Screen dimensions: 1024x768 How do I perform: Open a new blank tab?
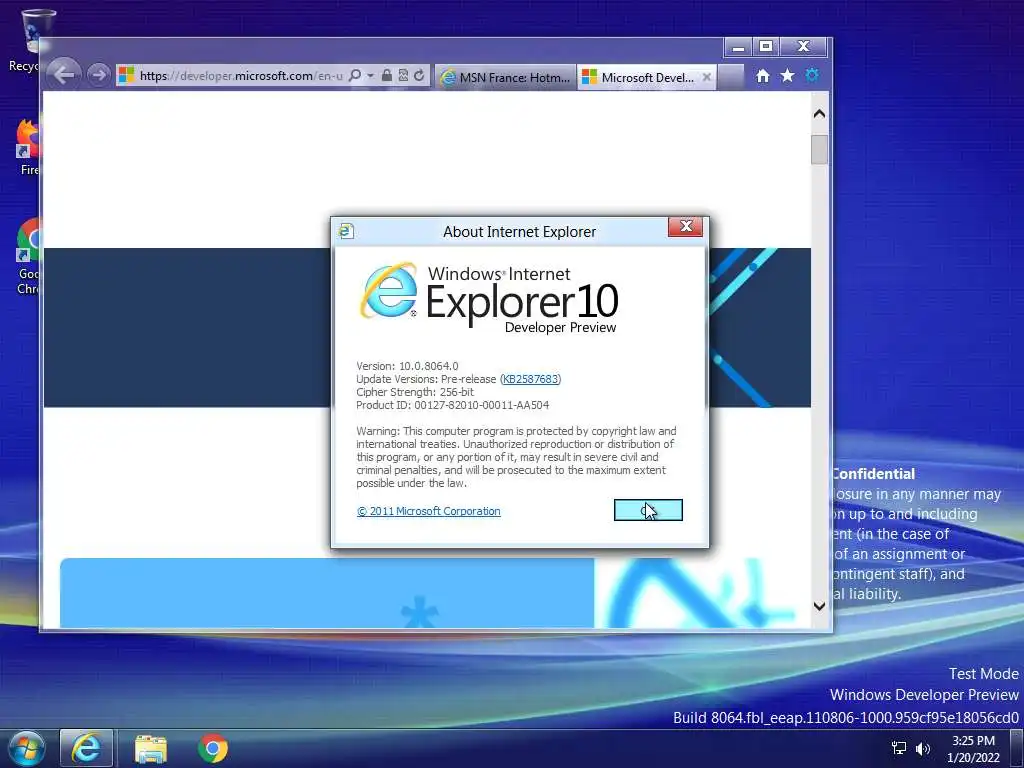731,76
